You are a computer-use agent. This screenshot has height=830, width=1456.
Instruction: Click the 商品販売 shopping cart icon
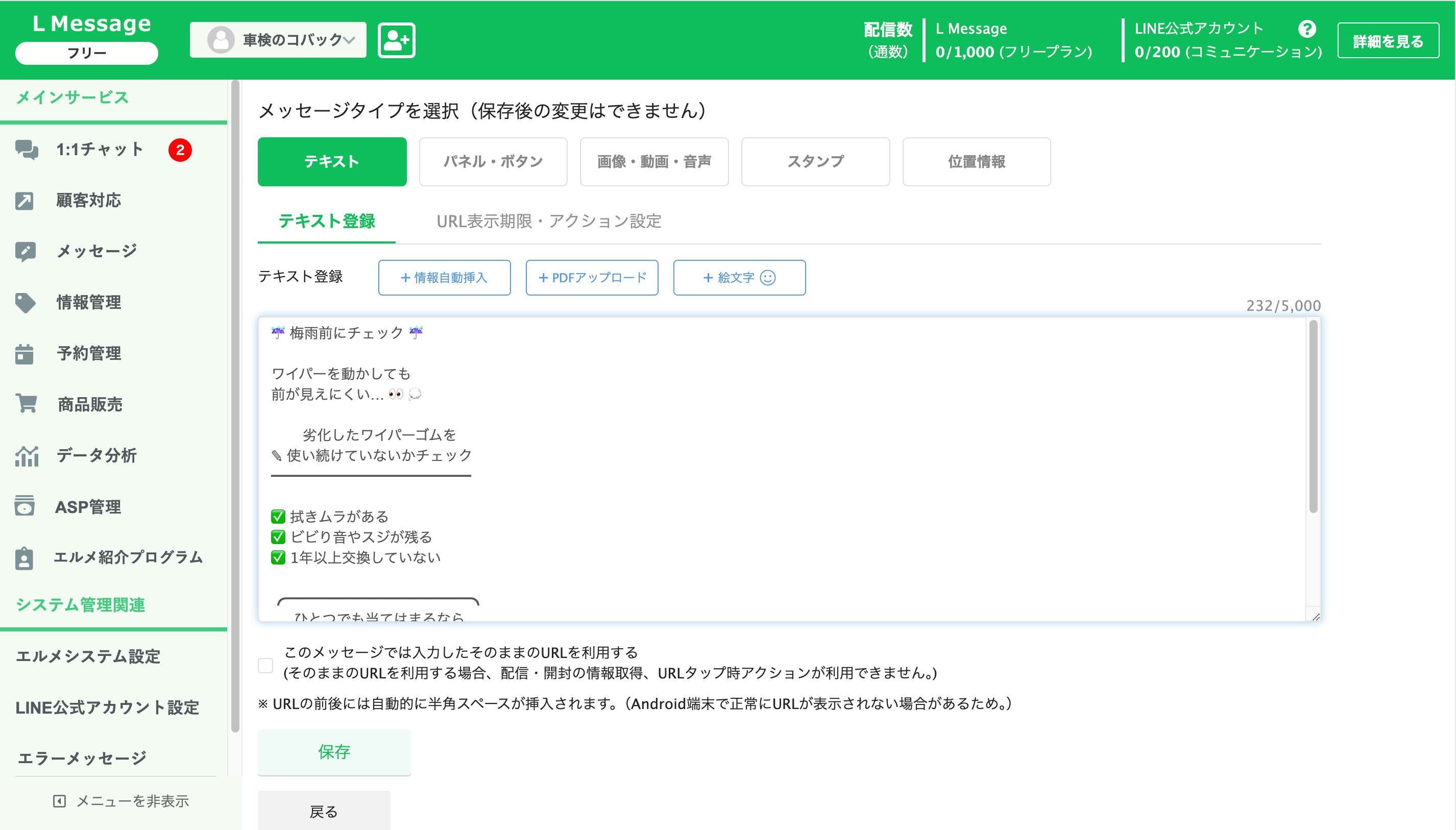point(26,404)
